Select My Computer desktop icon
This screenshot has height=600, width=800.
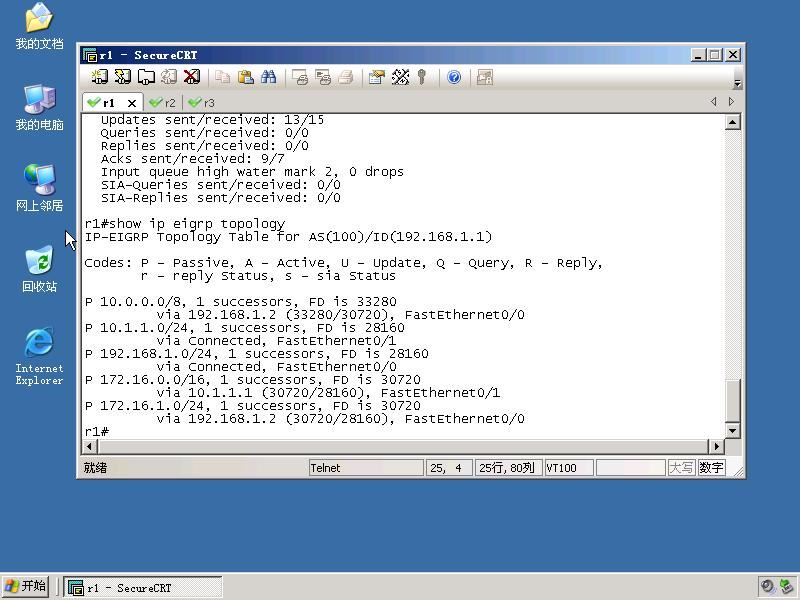(x=39, y=108)
